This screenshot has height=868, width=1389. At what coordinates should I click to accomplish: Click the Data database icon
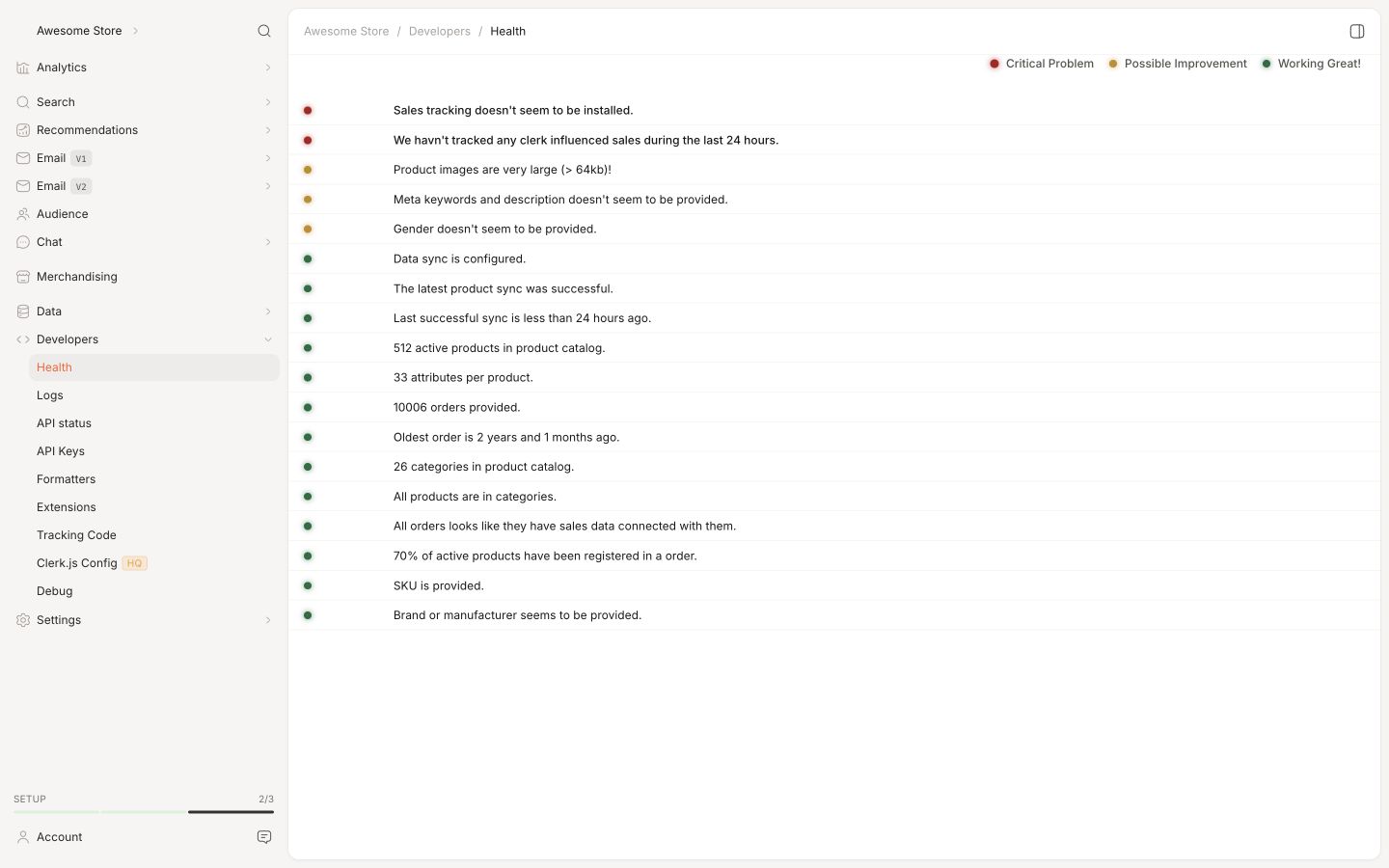click(x=23, y=312)
